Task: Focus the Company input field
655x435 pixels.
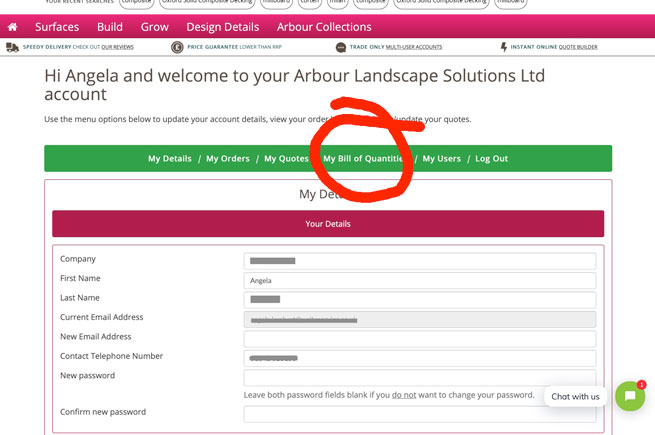Action: [x=420, y=261]
